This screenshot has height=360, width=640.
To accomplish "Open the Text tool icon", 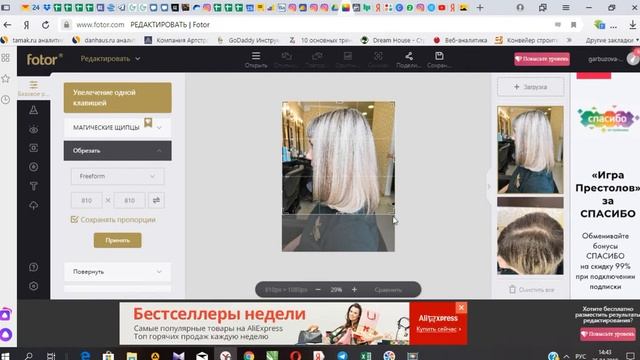I will click(33, 186).
